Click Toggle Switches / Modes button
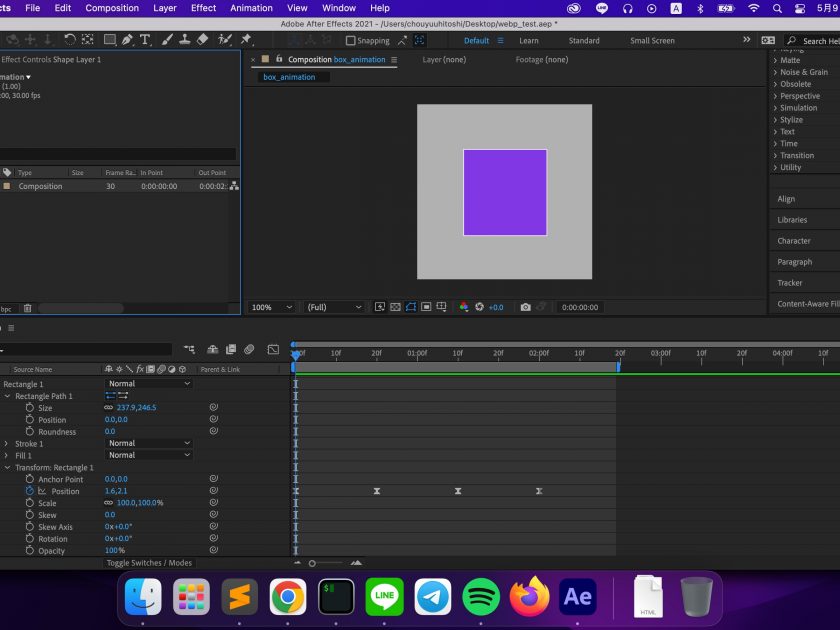 [149, 563]
